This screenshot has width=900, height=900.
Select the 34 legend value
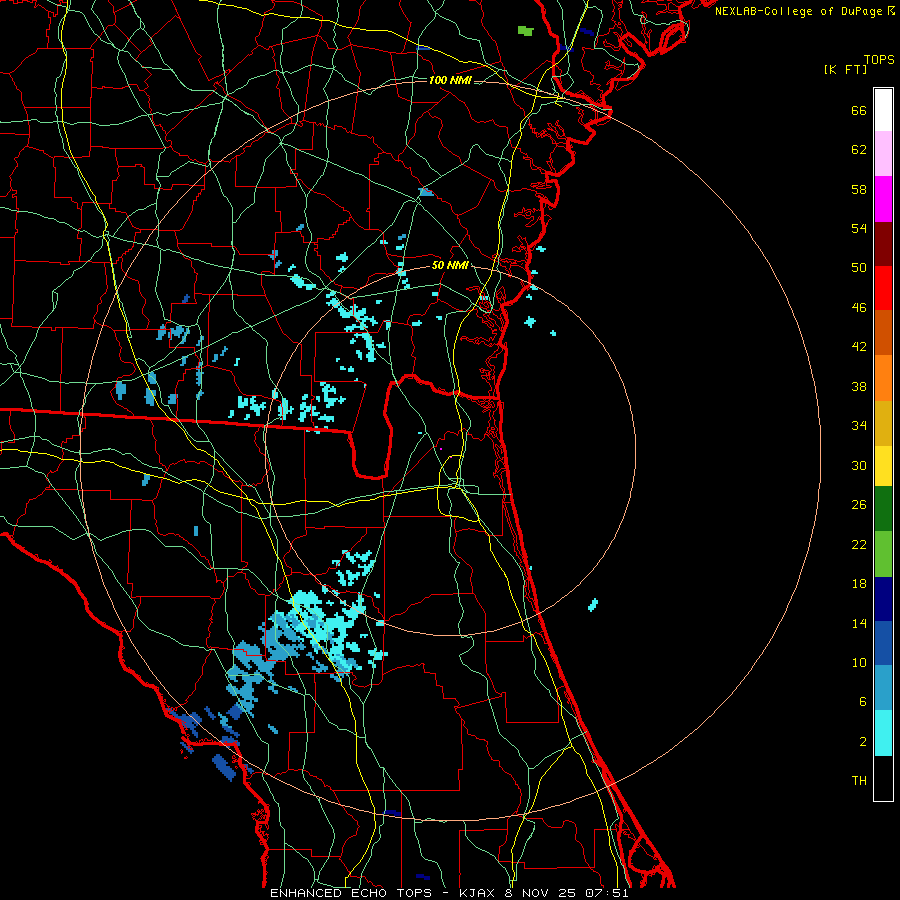point(859,426)
